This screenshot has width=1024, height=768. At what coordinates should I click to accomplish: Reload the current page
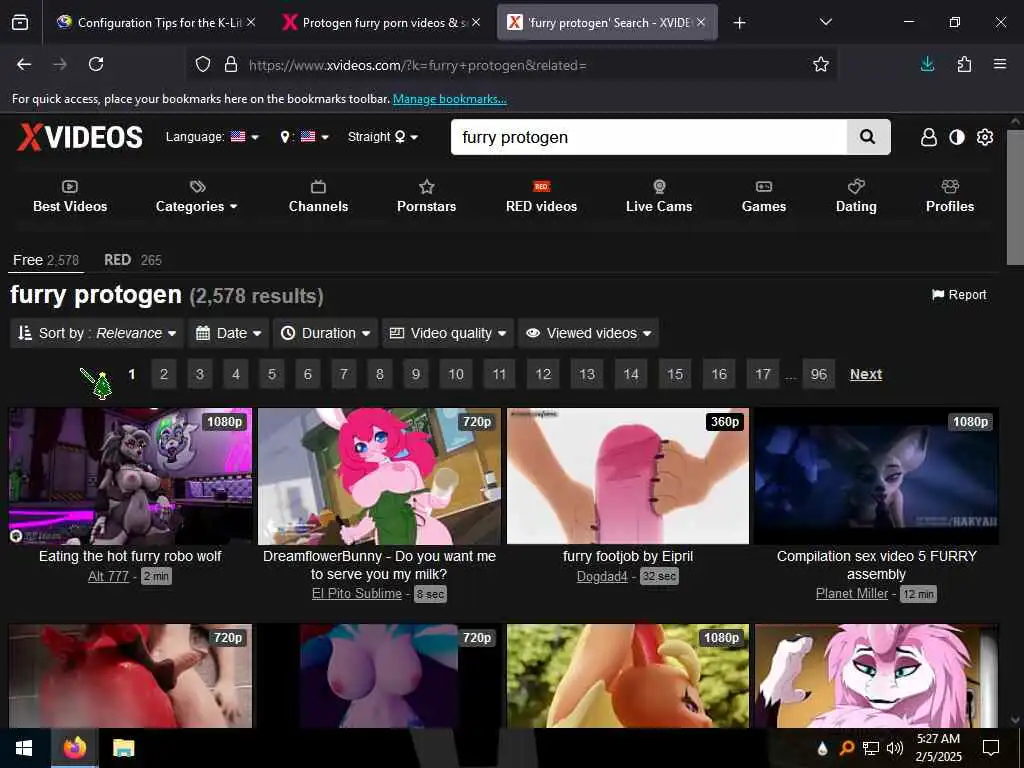point(96,64)
